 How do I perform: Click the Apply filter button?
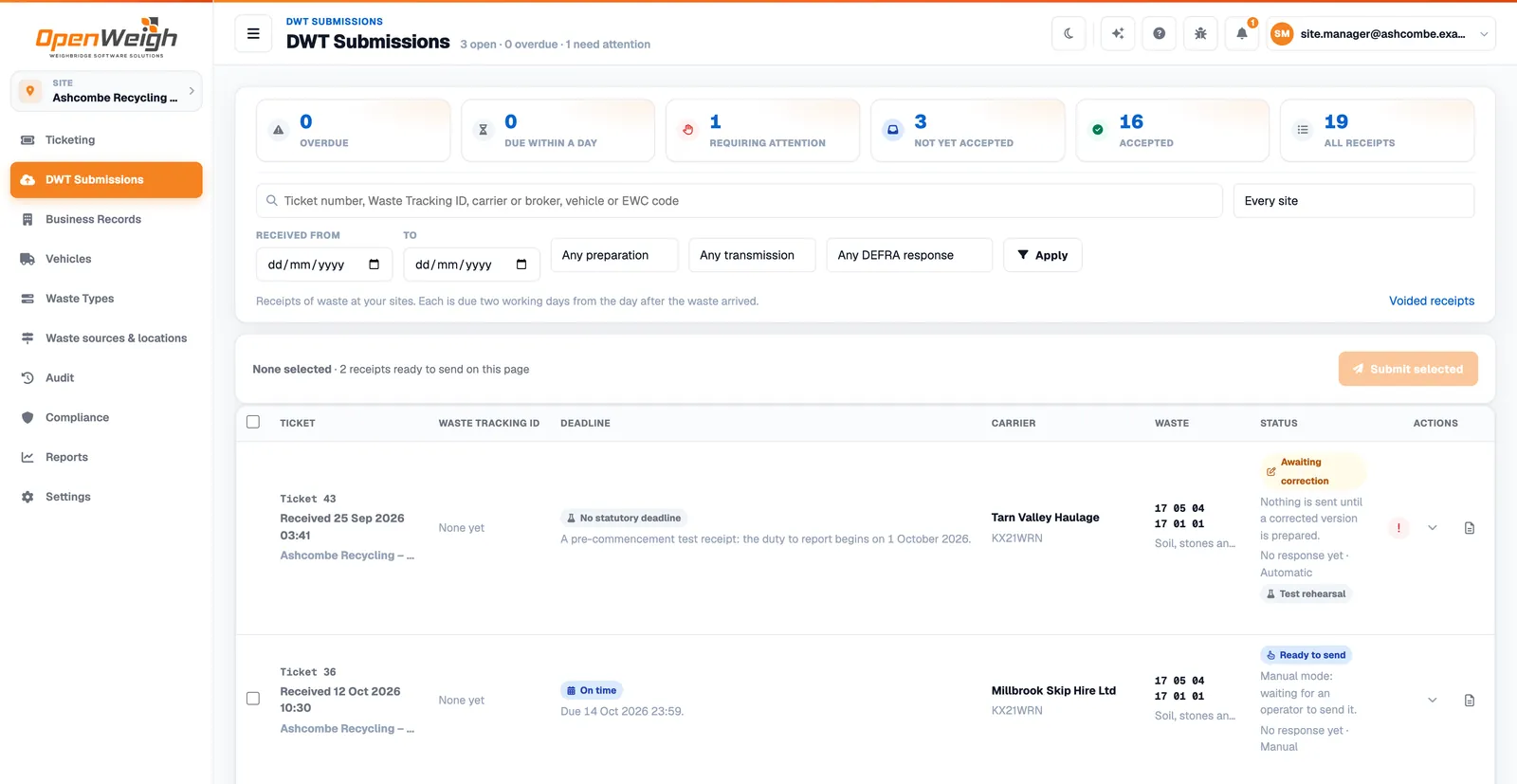pos(1042,255)
